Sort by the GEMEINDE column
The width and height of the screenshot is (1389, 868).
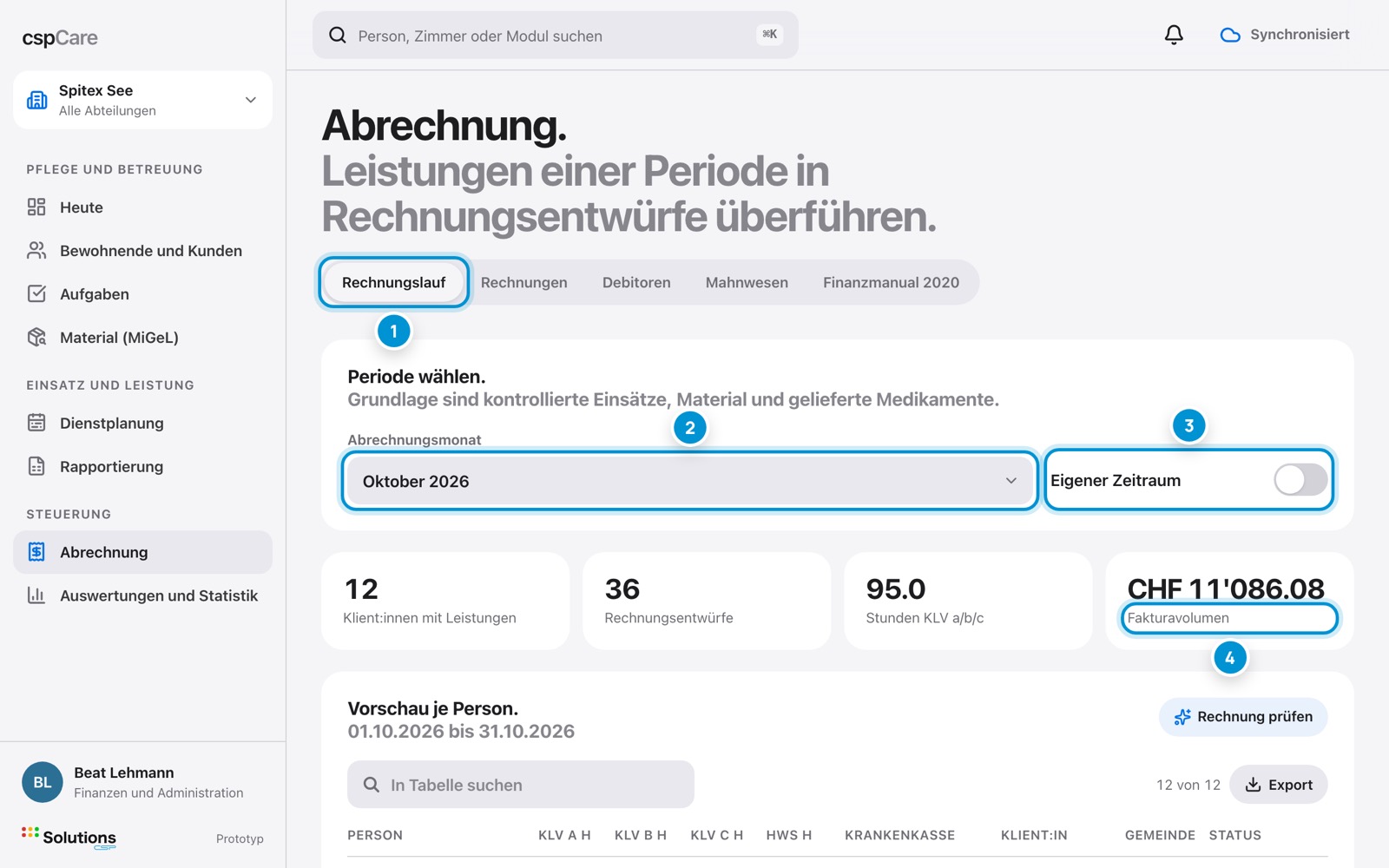pyautogui.click(x=1160, y=835)
